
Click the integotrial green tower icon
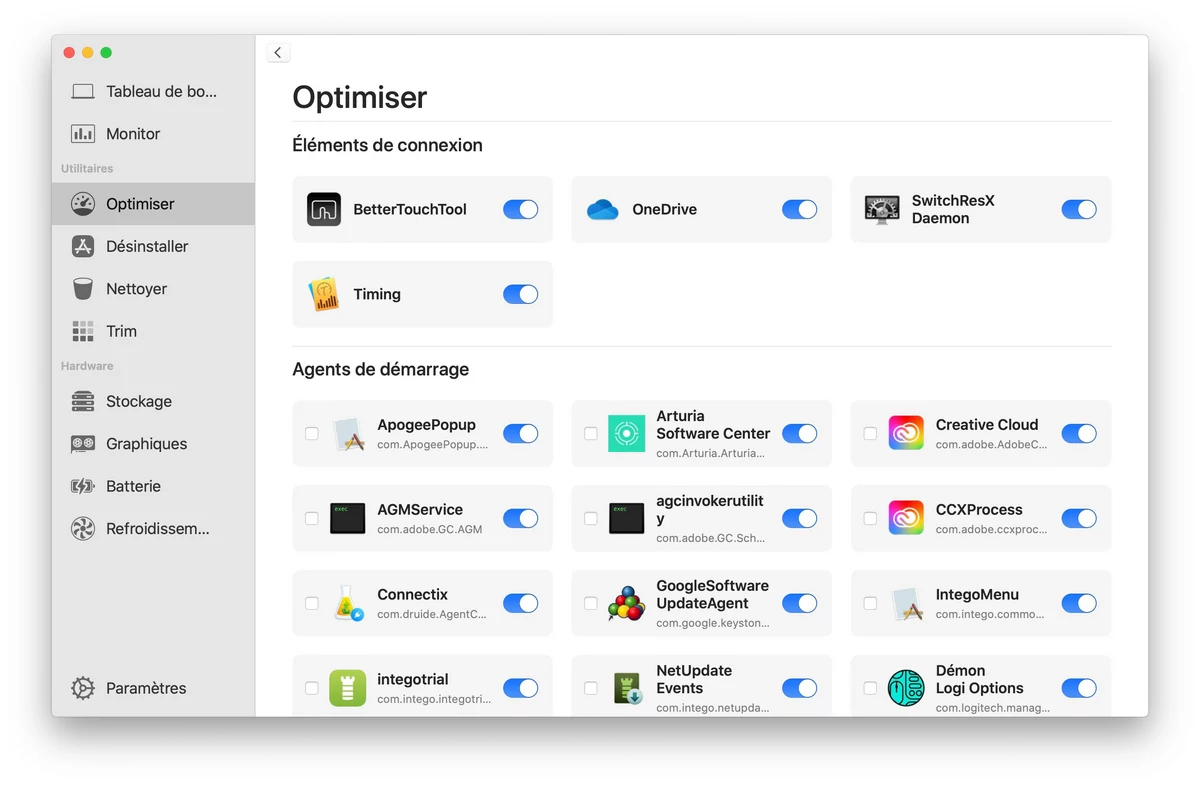point(348,688)
